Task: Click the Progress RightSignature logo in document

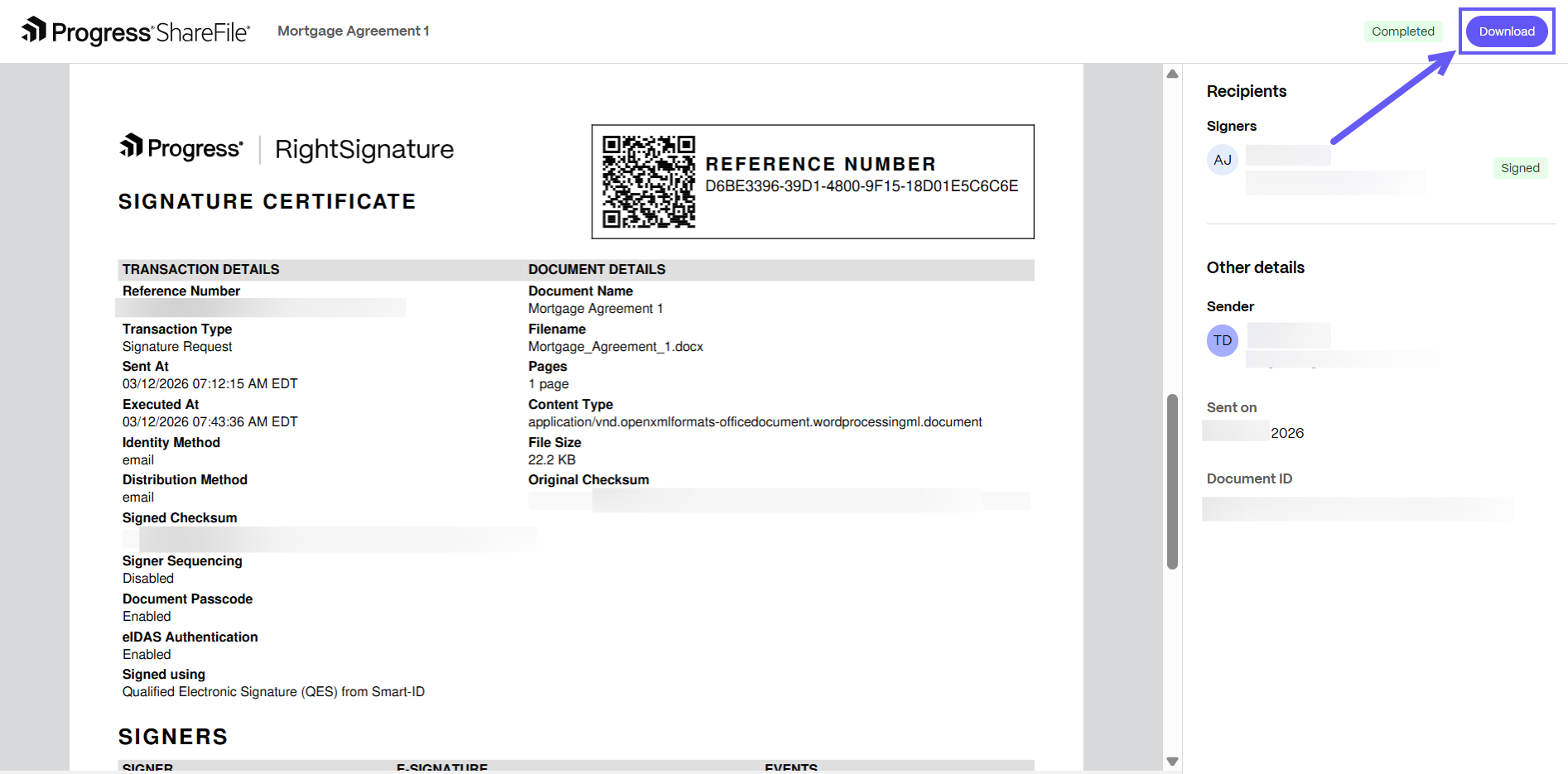Action: click(x=287, y=149)
